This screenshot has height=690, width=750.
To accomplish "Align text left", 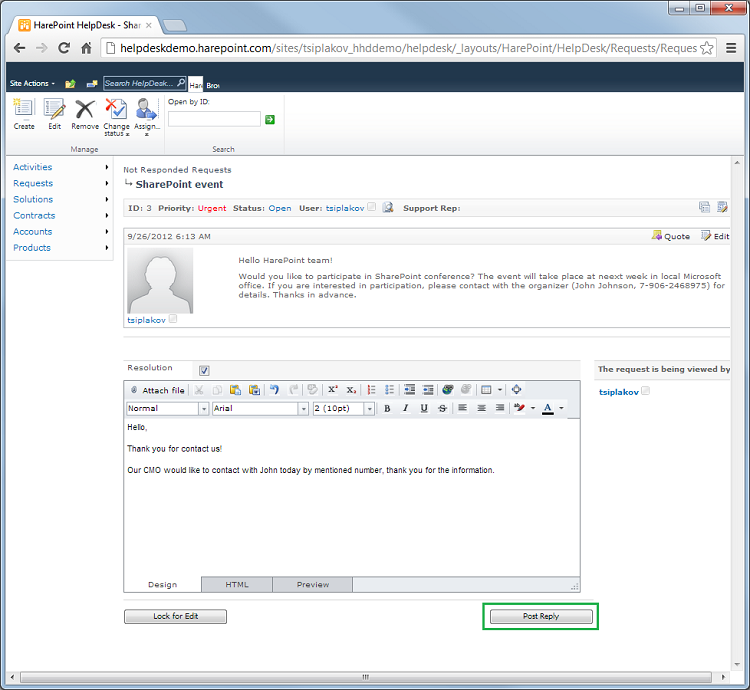I will point(463,408).
